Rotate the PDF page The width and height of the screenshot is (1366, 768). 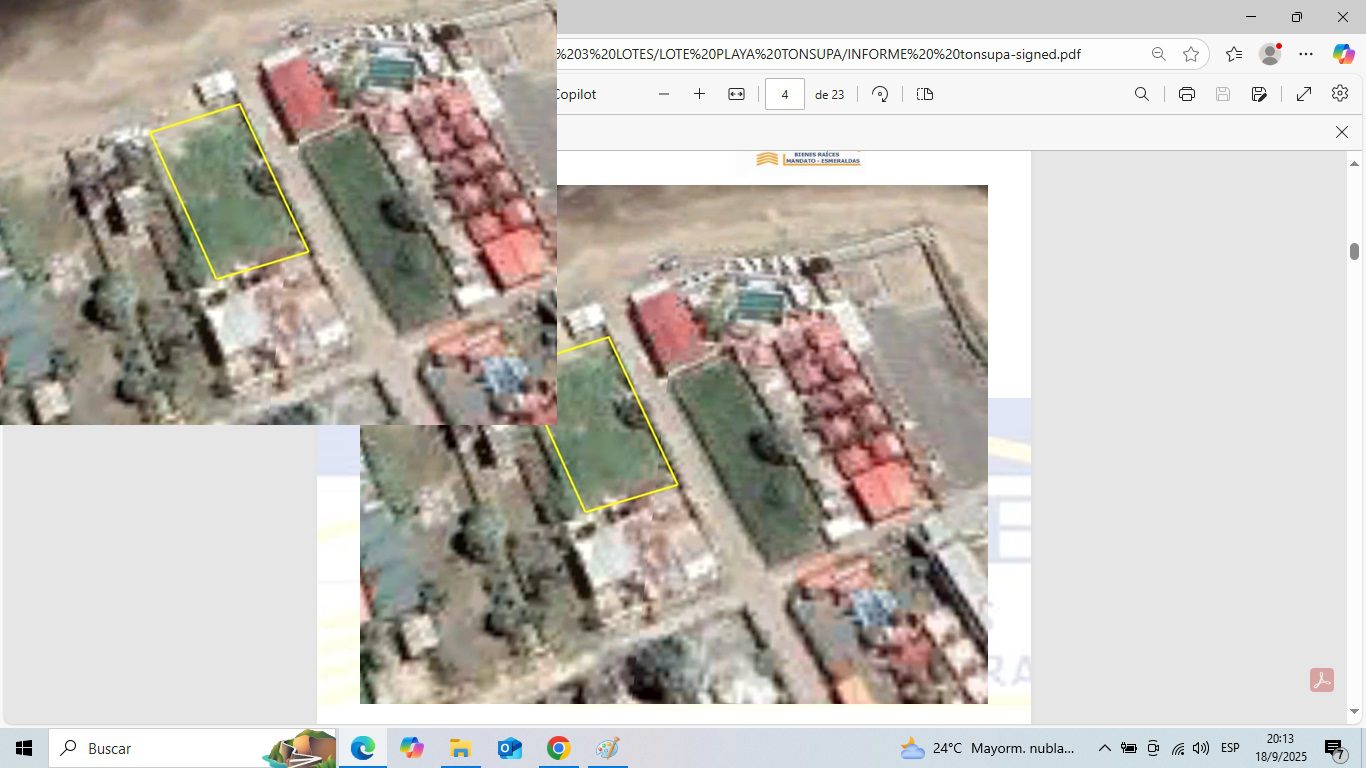click(x=880, y=94)
